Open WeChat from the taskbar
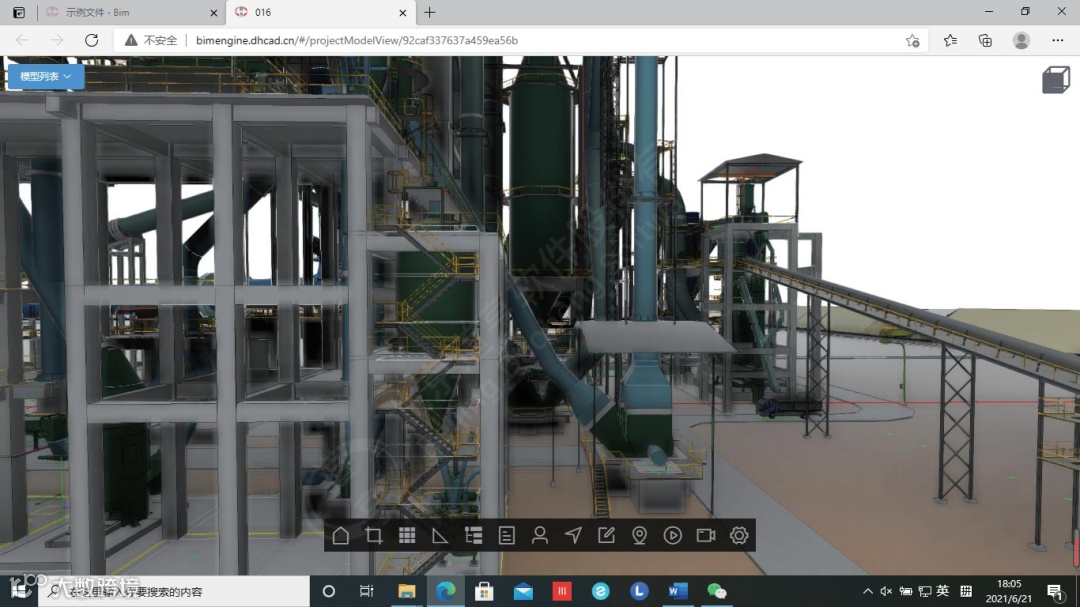Viewport: 1080px width, 607px height. [x=717, y=591]
